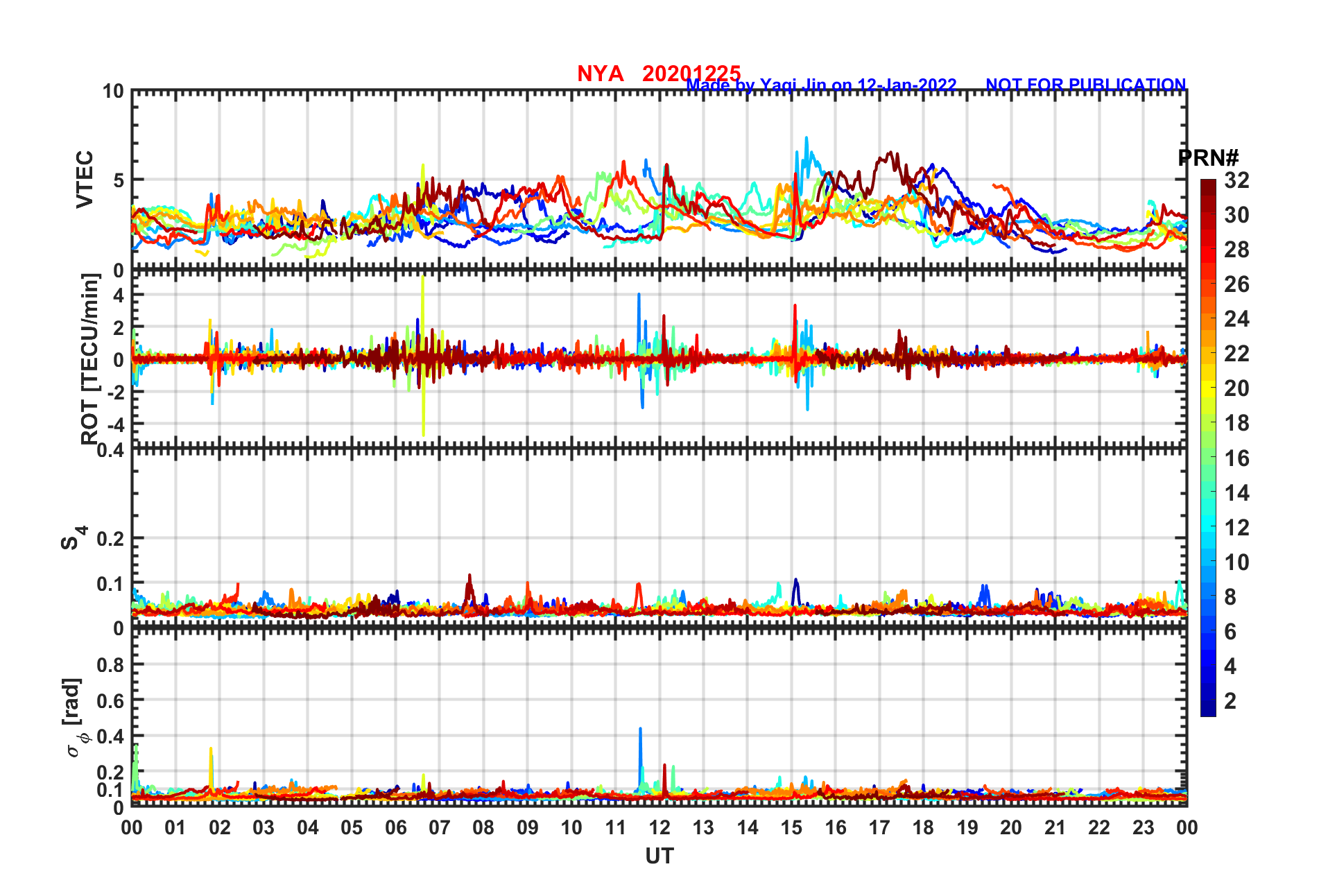Click the colorbar tick label '6'
This screenshot has height=896, width=1319.
pyautogui.click(x=1230, y=631)
